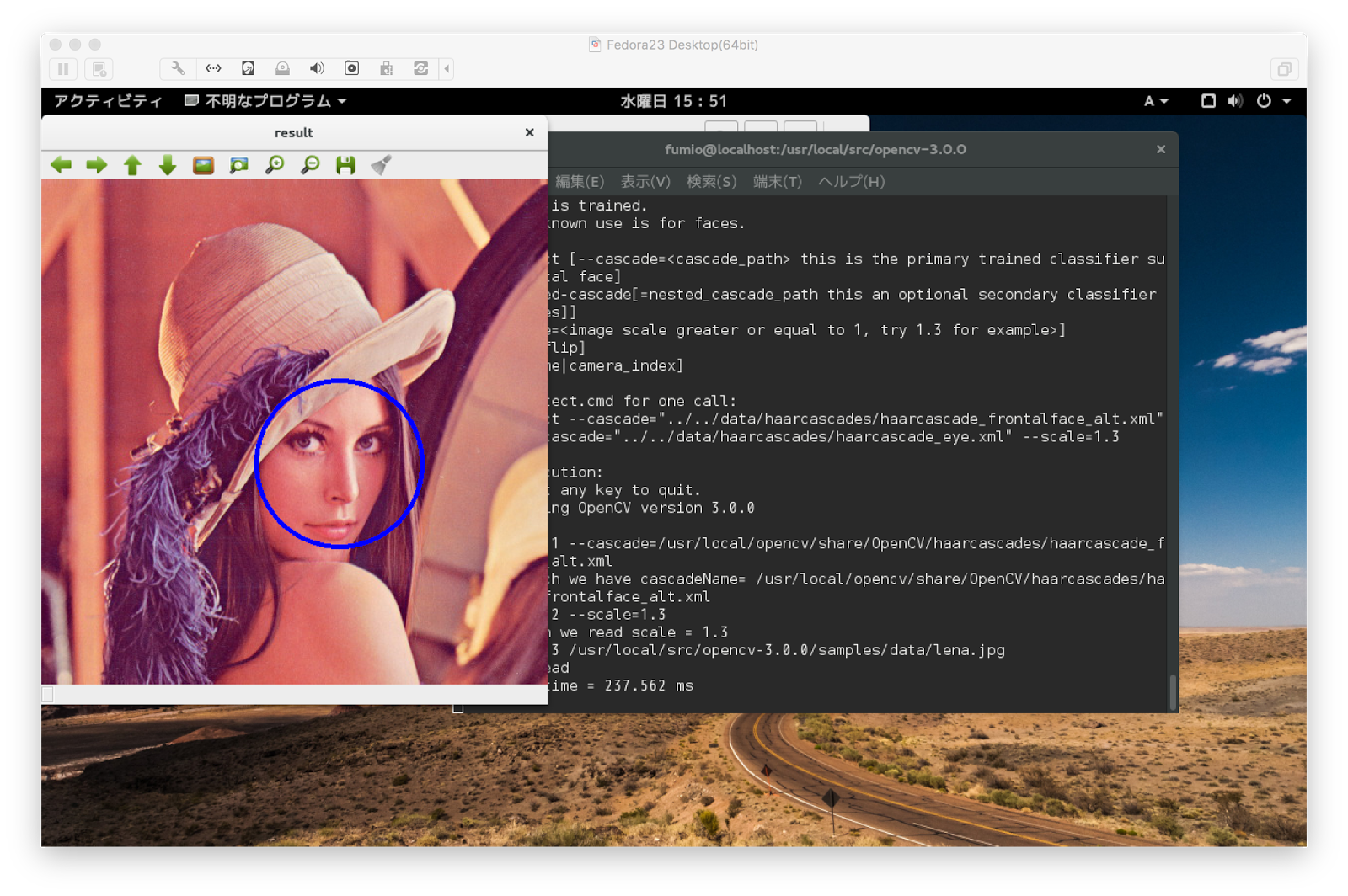This screenshot has width=1348, height=896.
Task: Click the VM sharing sync icon
Action: (420, 69)
